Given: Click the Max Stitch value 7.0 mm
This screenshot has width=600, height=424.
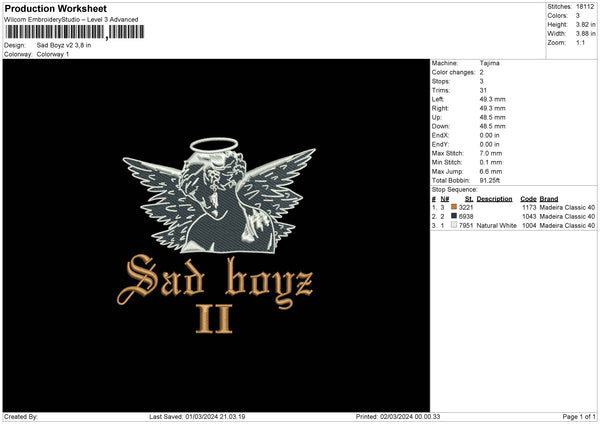Looking at the screenshot, I should pos(491,153).
